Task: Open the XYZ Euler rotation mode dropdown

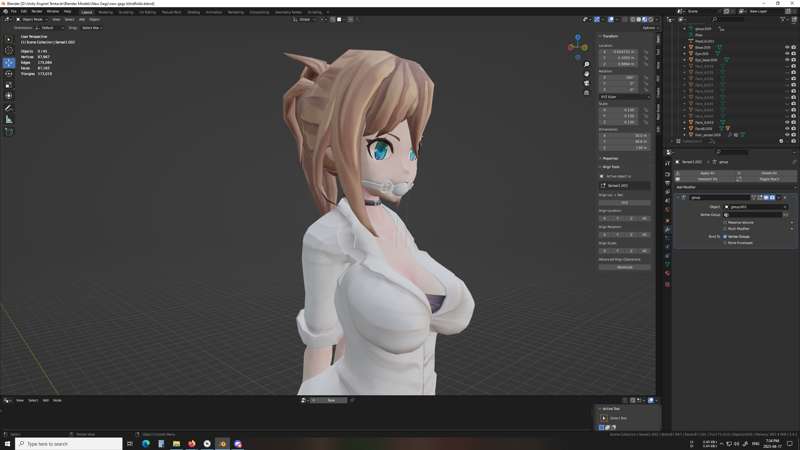Action: click(x=624, y=97)
